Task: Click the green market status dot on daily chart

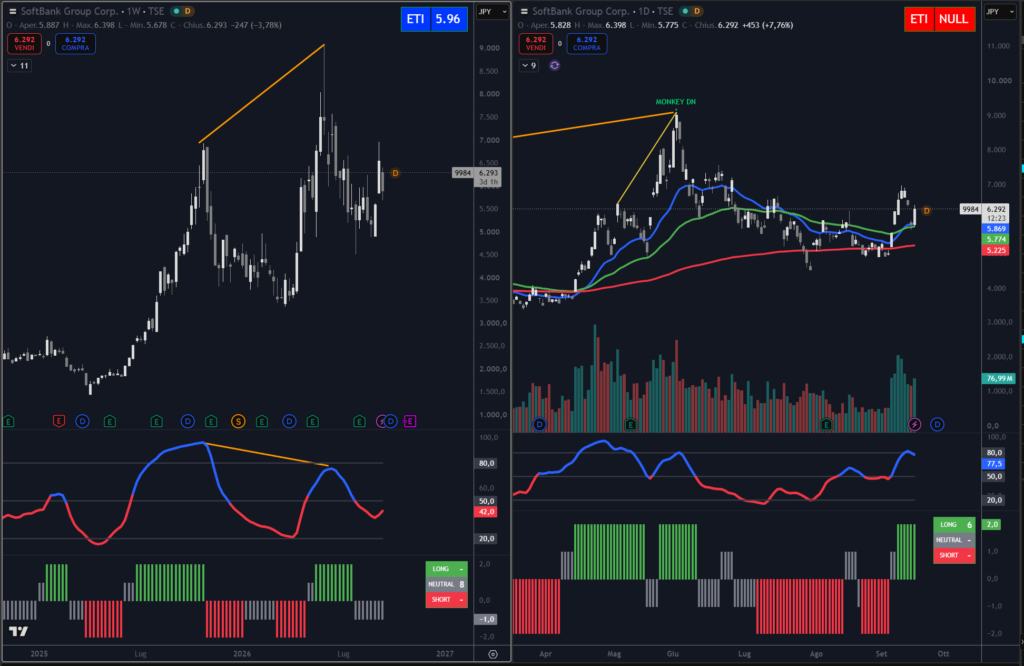Action: click(x=686, y=11)
